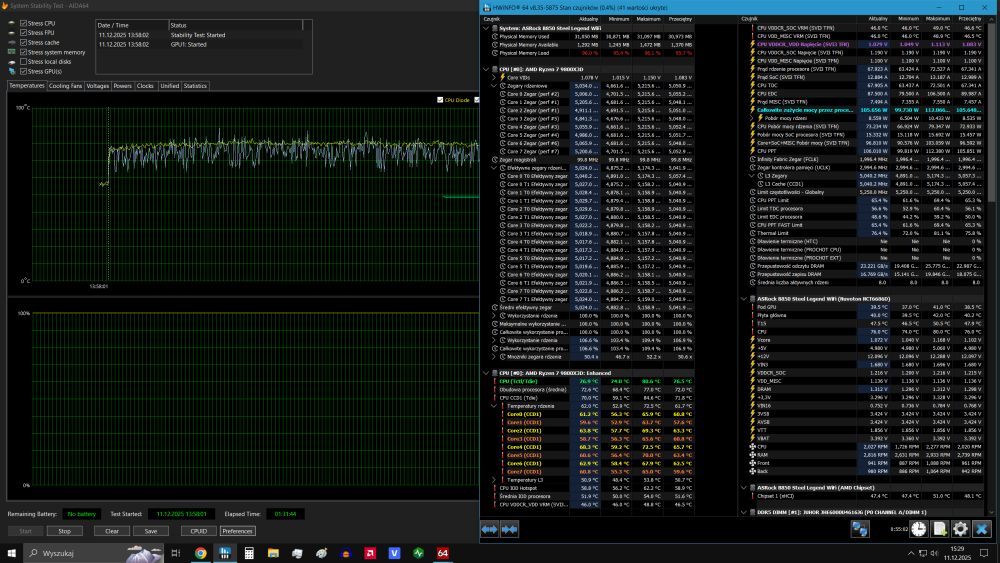The image size is (1000, 563).
Task: Collapse the CPU Ryzen 7 Enhanced section
Action: coord(486,373)
